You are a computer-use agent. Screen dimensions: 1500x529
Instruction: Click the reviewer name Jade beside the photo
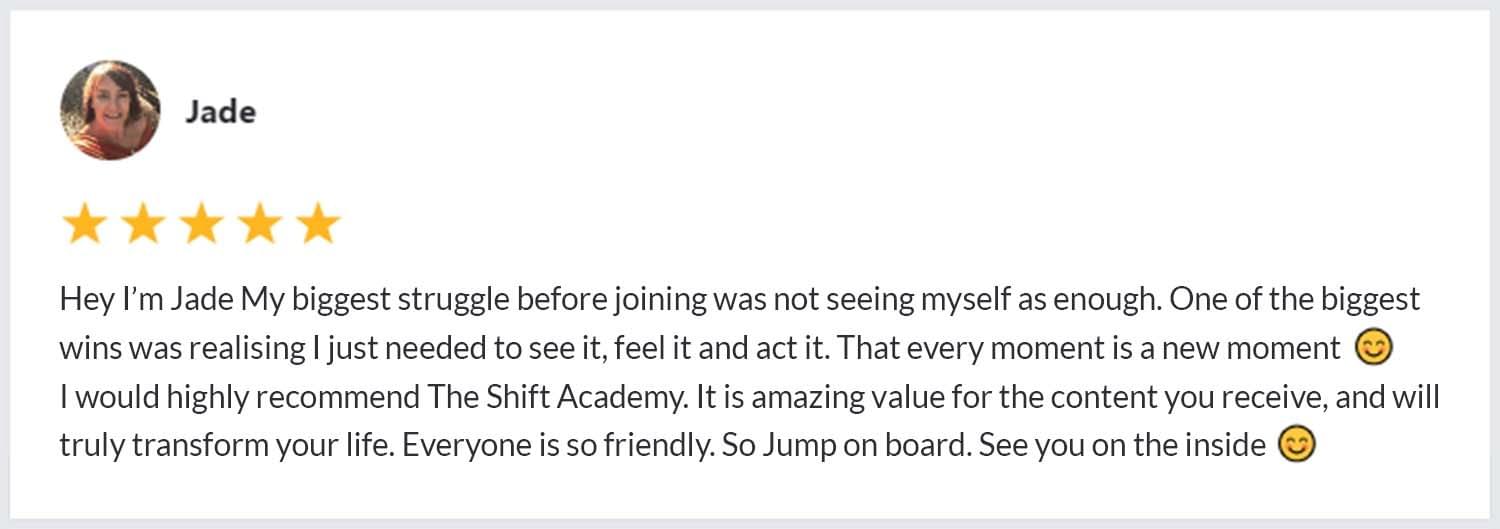point(220,112)
